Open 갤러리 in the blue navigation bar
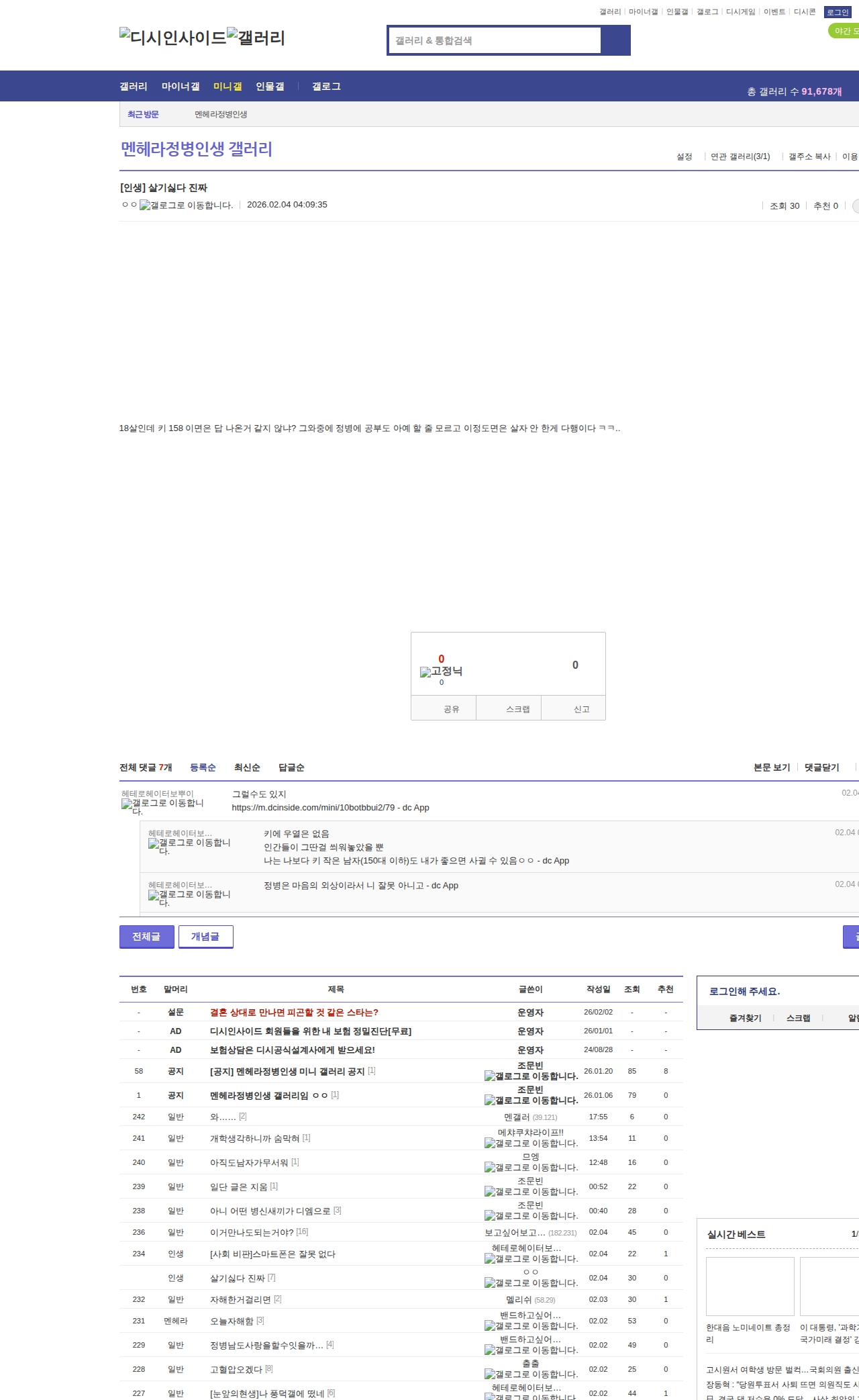This screenshot has width=859, height=1400. [x=134, y=87]
